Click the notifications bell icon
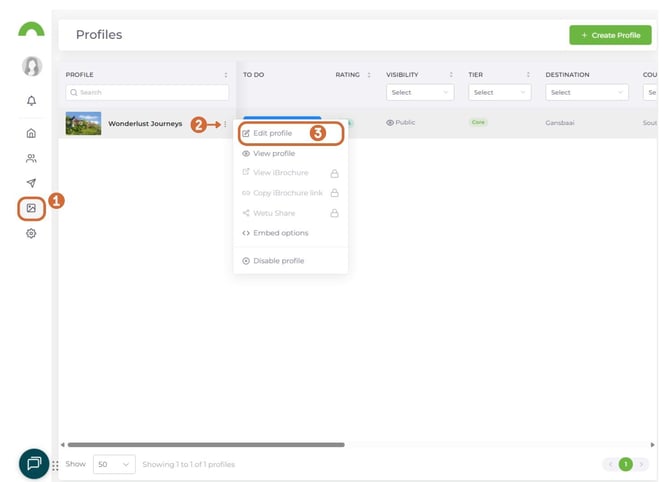This screenshot has width=670, height=482. click(31, 101)
